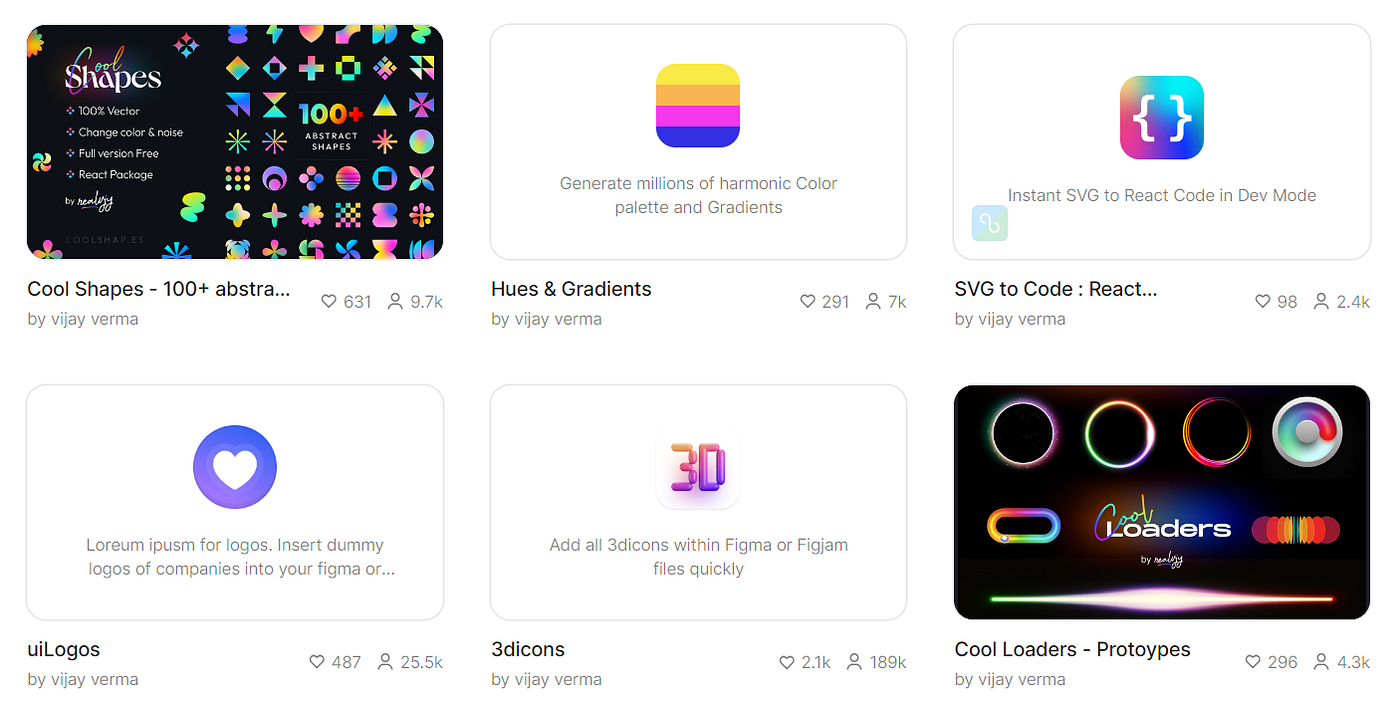
Task: Like the Cool Loaders file
Action: [1253, 662]
